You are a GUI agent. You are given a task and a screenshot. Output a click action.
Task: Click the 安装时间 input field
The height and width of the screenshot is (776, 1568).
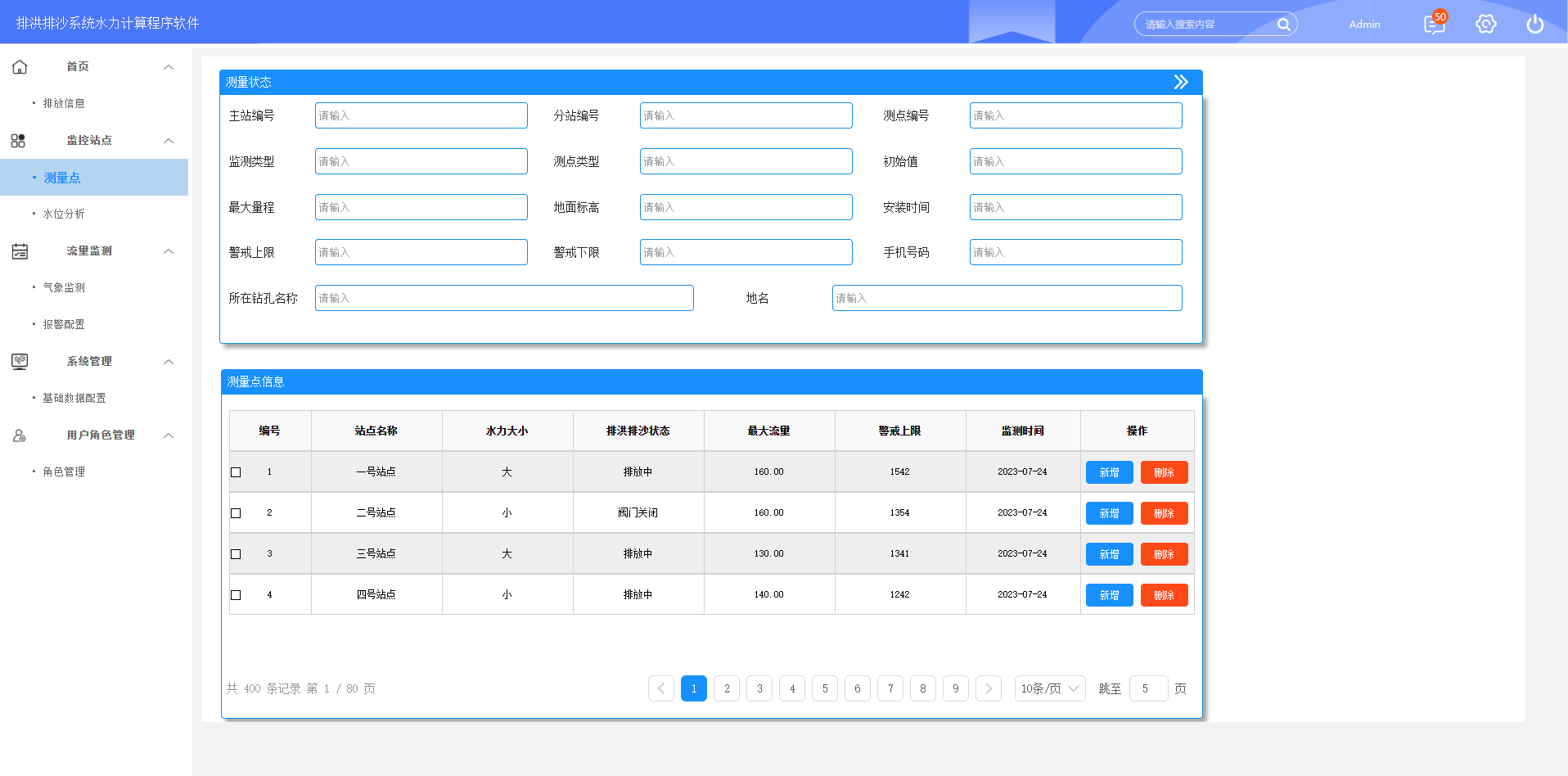coord(1076,207)
